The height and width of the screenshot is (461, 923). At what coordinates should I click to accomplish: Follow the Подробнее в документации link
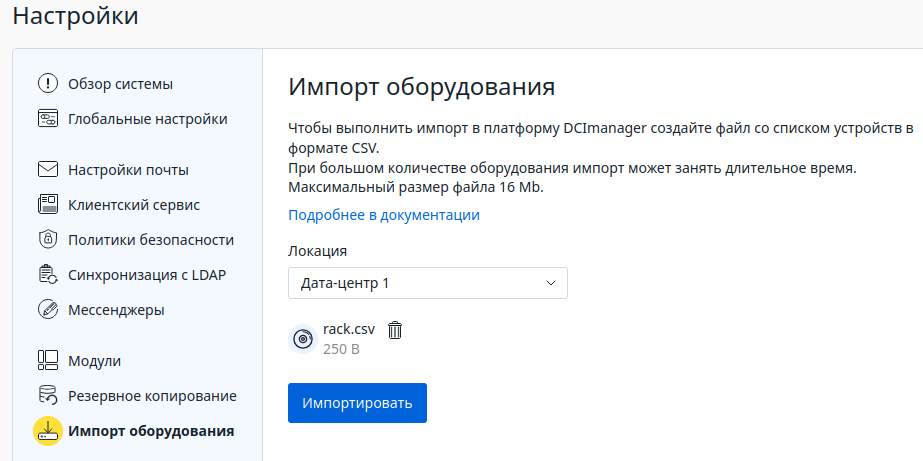tap(384, 215)
